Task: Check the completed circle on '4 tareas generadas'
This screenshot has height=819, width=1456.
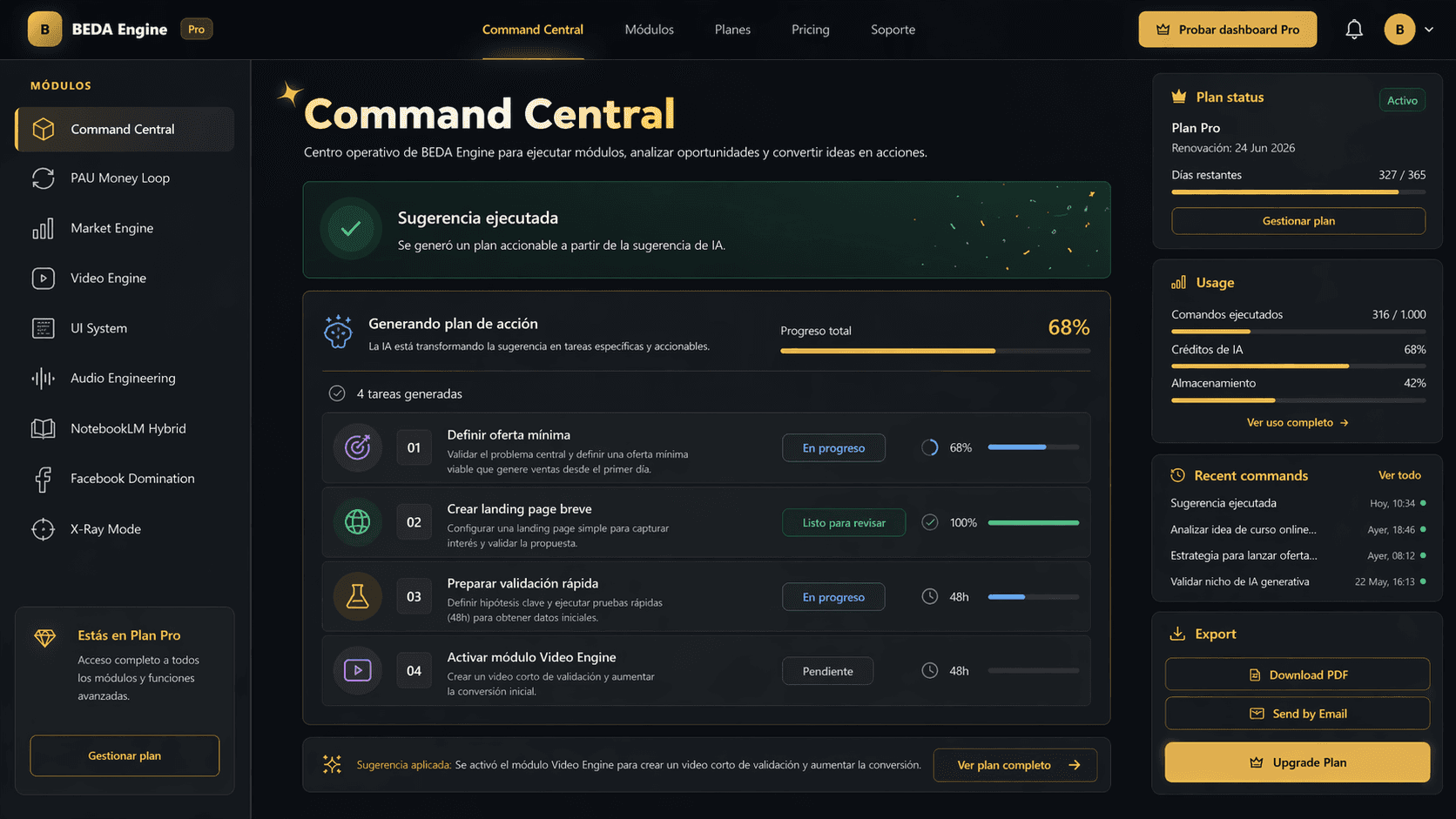Action: 337,393
